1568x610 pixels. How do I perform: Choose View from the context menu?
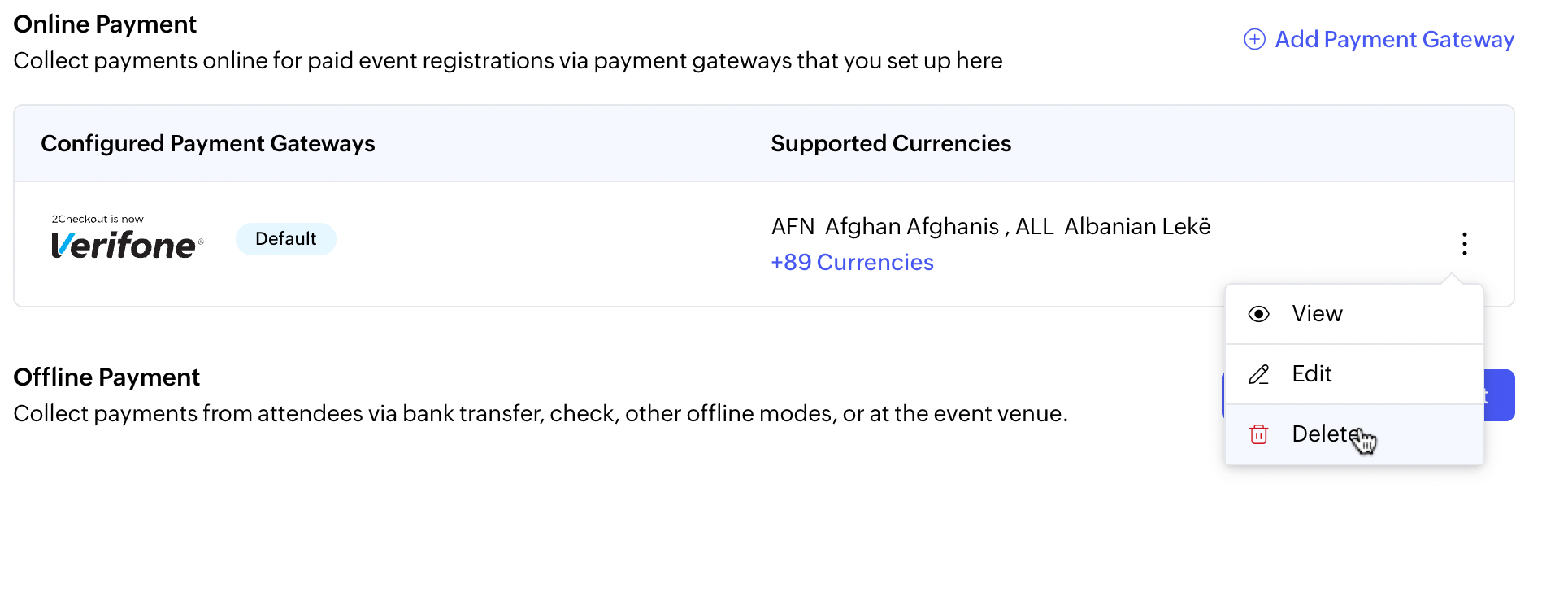tap(1317, 314)
